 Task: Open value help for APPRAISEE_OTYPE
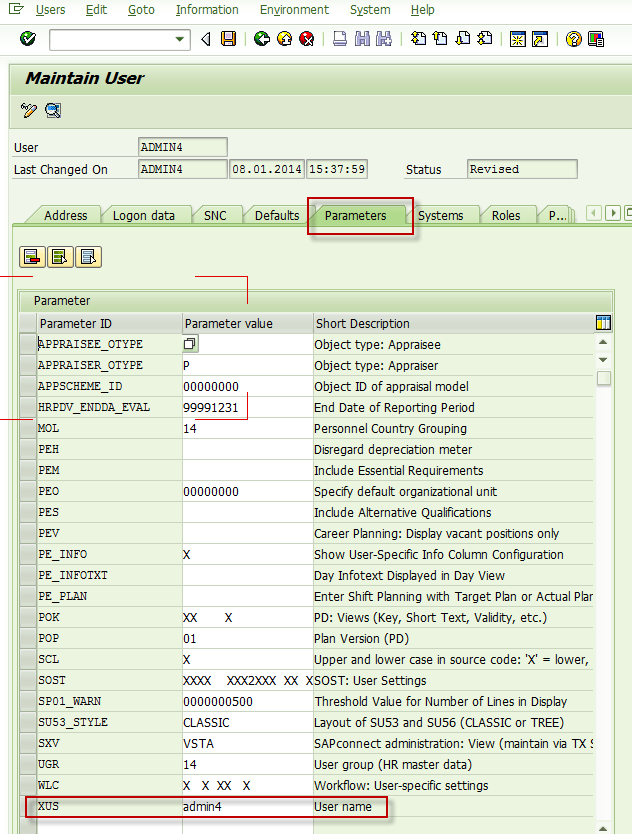[190, 344]
